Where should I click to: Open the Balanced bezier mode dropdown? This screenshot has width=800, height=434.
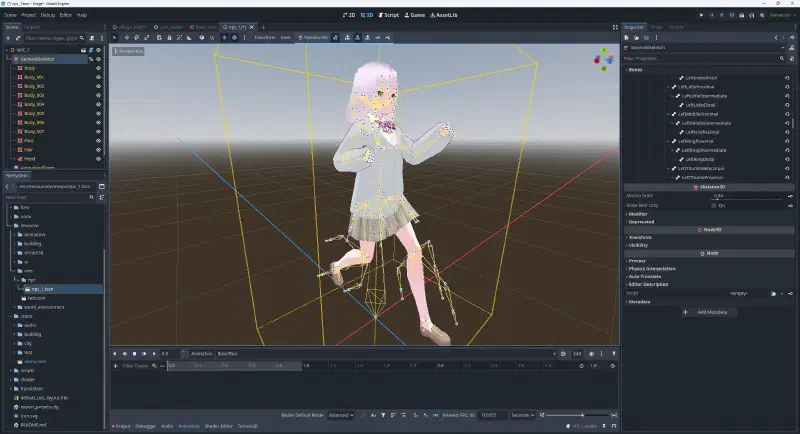click(341, 415)
